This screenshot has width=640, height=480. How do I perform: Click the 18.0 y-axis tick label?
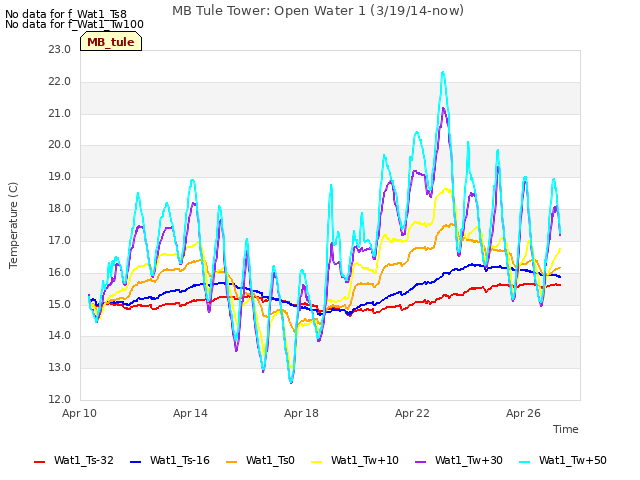pos(60,209)
